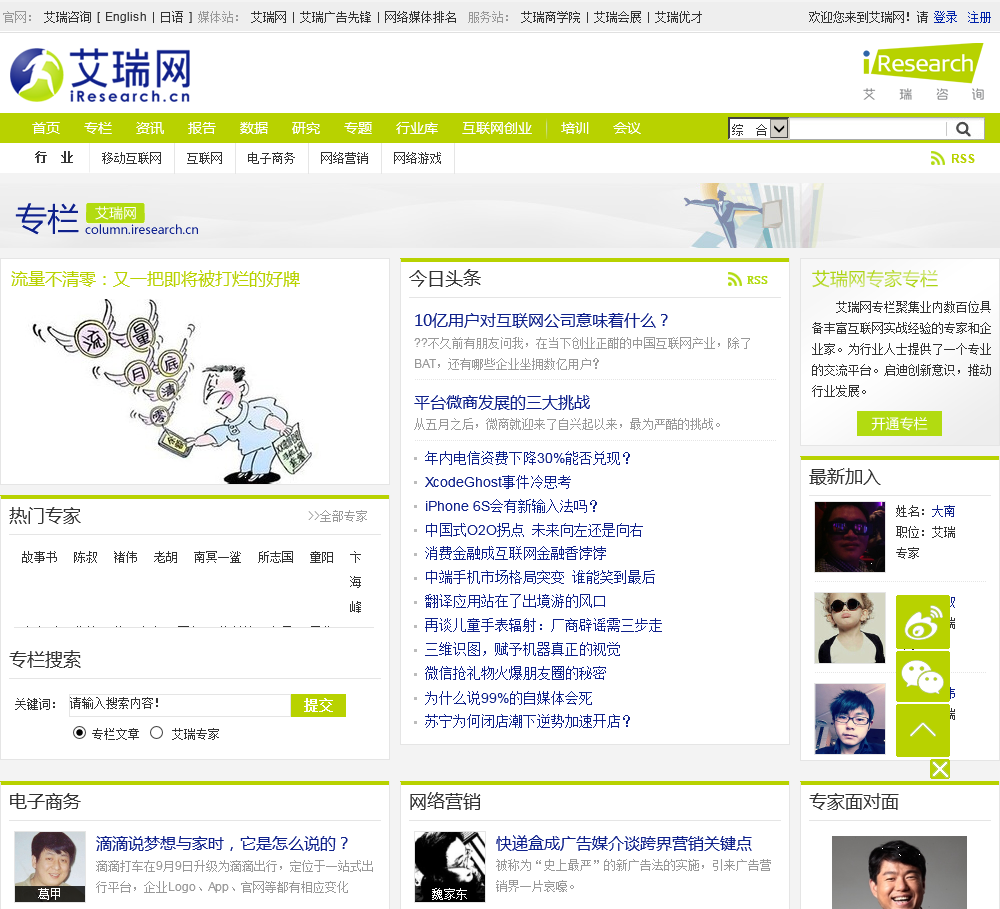The width and height of the screenshot is (1000, 909).
Task: Click the 开通专栏 button
Action: tap(899, 424)
